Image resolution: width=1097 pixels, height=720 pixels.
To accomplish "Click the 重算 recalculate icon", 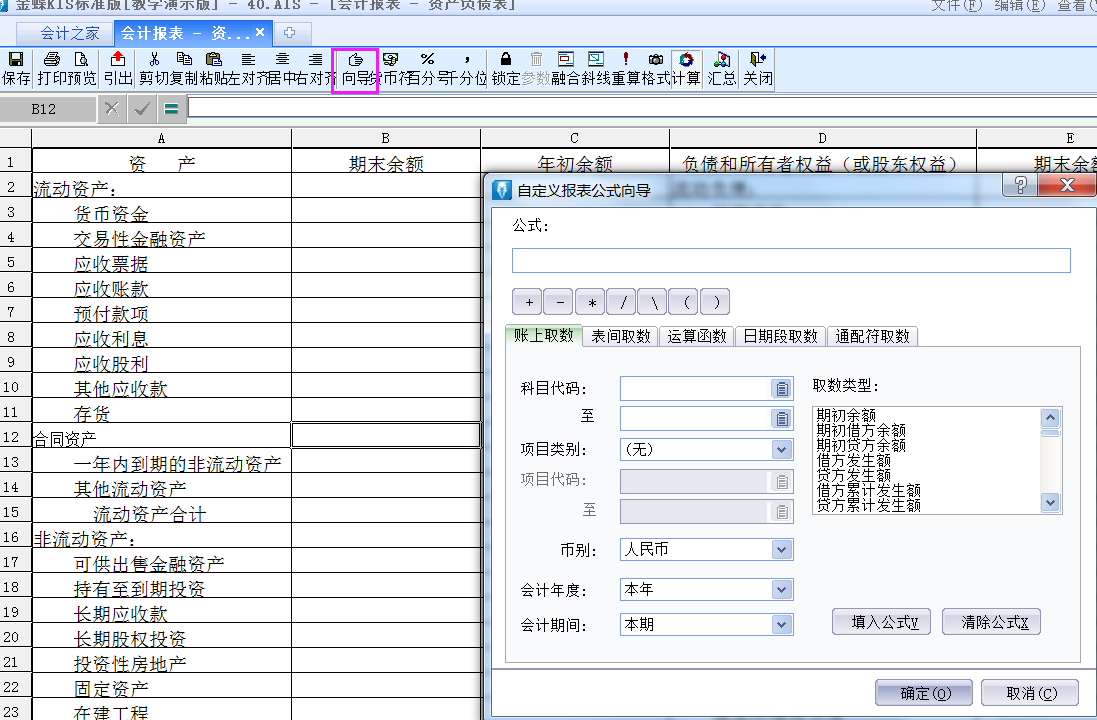I will tap(626, 68).
